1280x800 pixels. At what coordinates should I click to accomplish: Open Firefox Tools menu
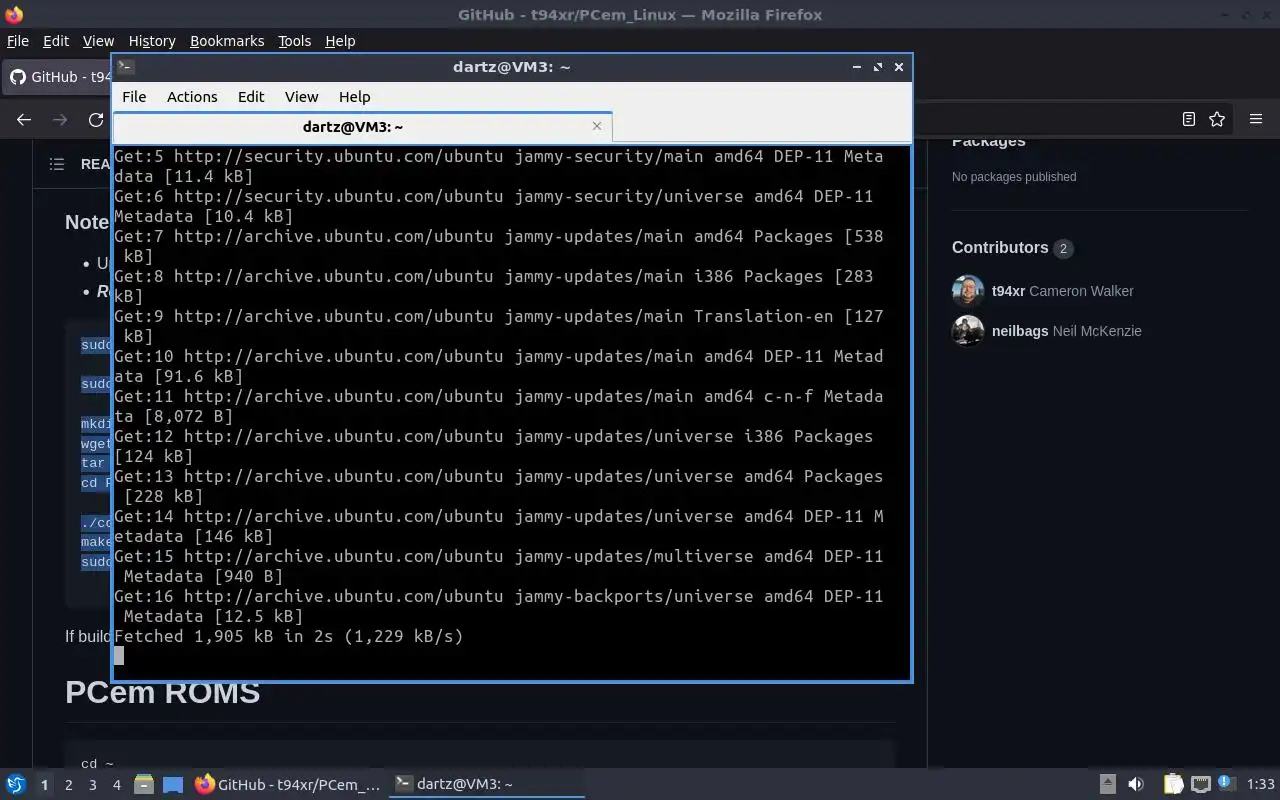[x=294, y=41]
